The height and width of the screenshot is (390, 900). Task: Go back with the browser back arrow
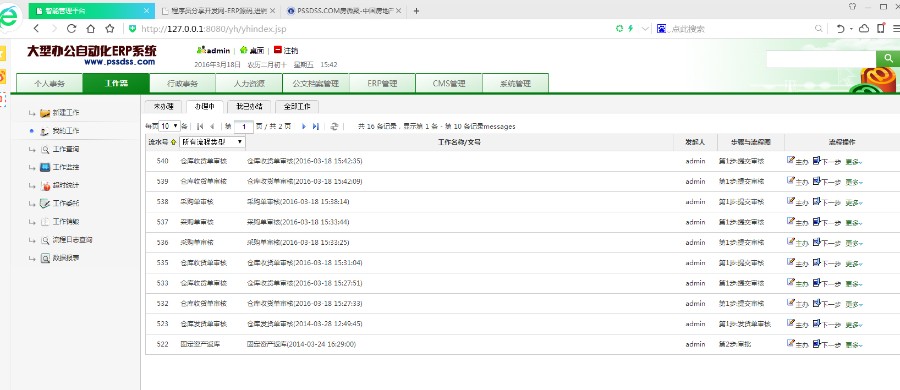(36, 29)
